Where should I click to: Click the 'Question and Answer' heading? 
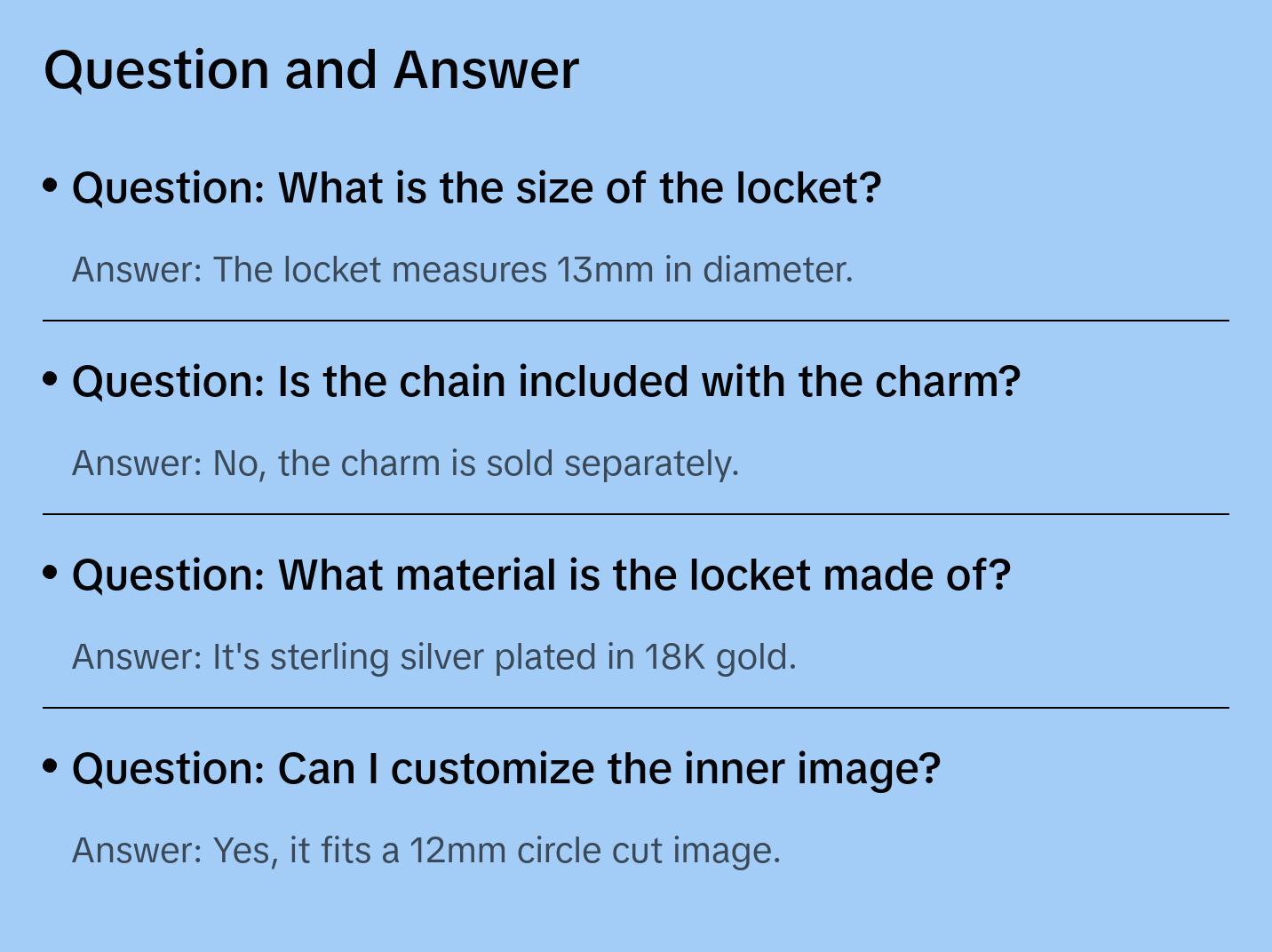click(x=311, y=69)
